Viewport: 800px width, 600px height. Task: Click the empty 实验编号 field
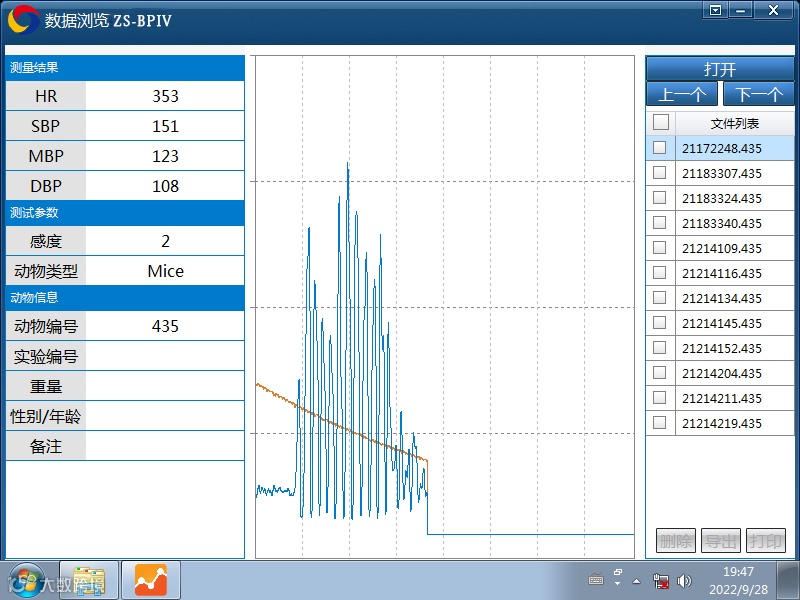[165, 356]
